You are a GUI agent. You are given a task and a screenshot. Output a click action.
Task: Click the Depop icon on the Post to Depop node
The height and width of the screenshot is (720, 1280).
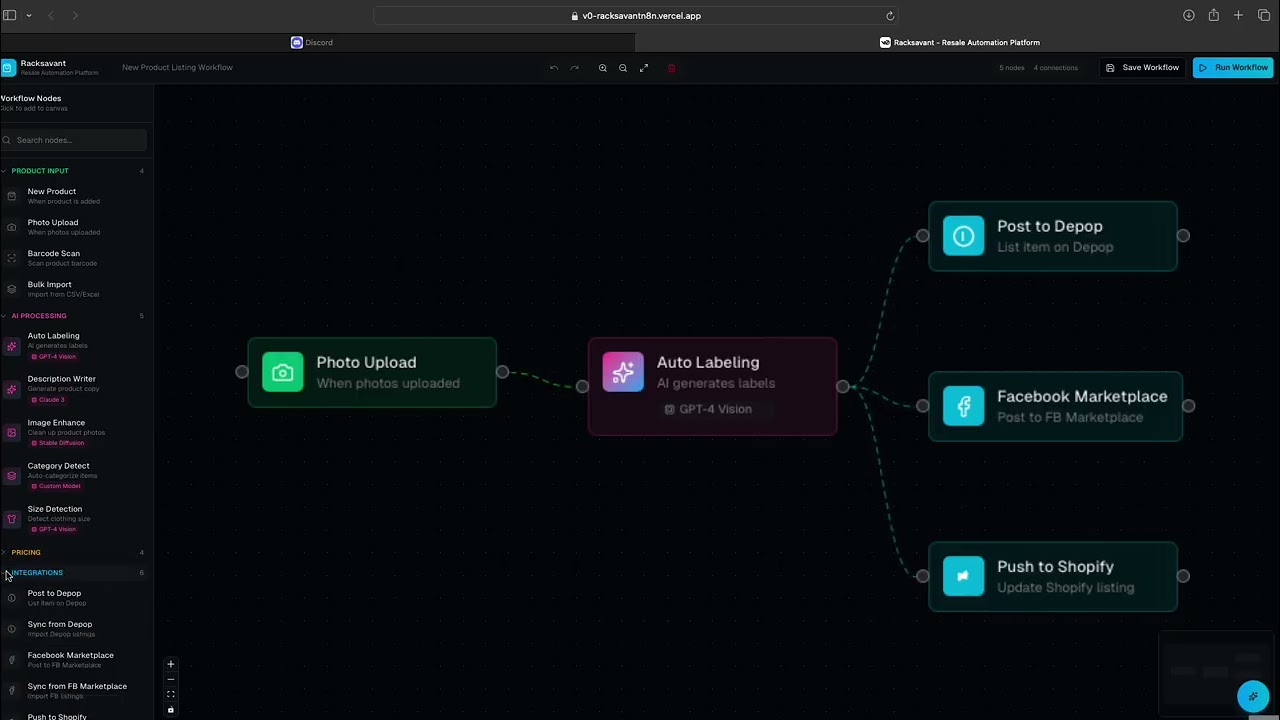pos(963,236)
